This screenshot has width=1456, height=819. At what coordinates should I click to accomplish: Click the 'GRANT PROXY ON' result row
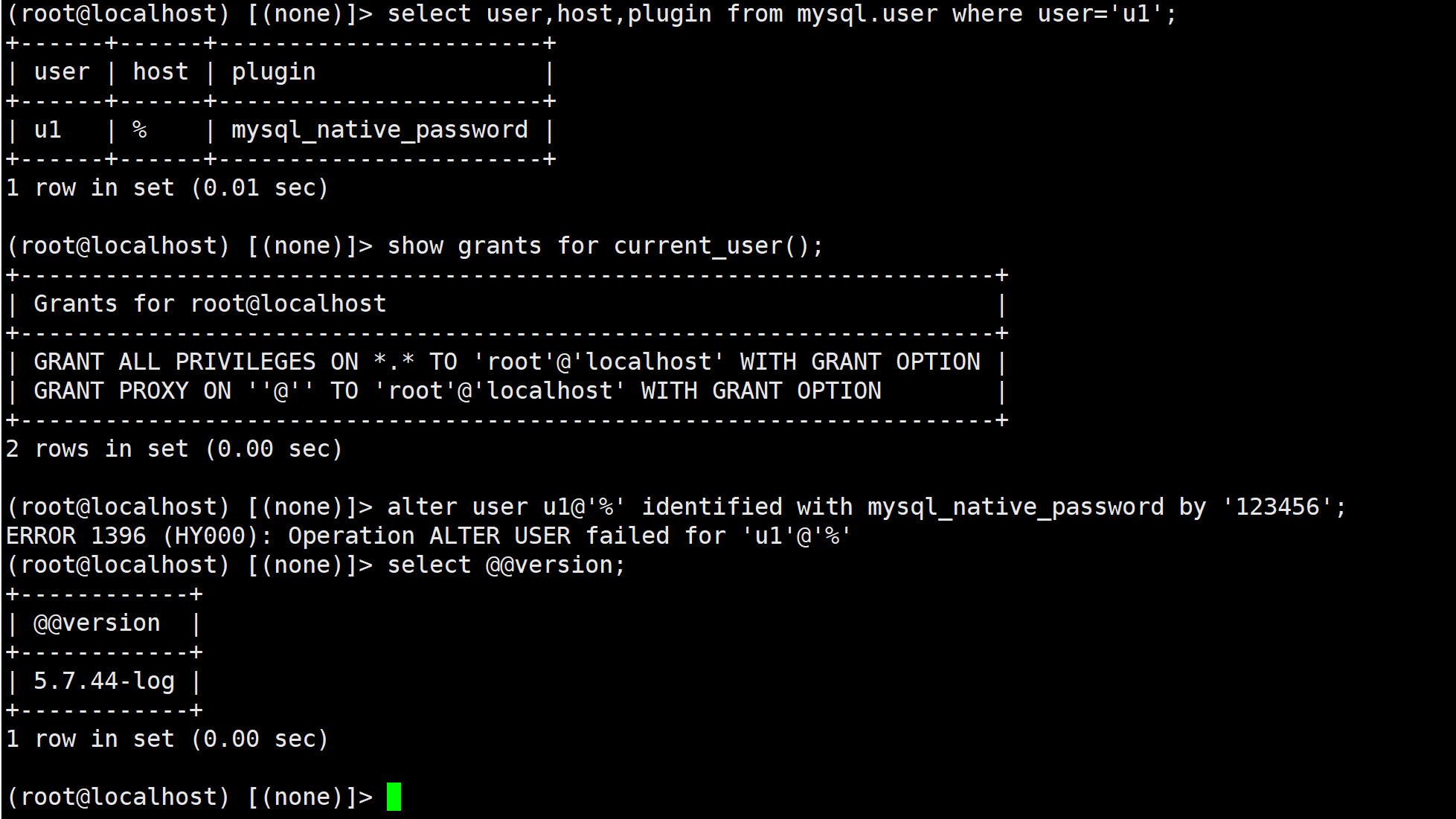click(x=458, y=391)
